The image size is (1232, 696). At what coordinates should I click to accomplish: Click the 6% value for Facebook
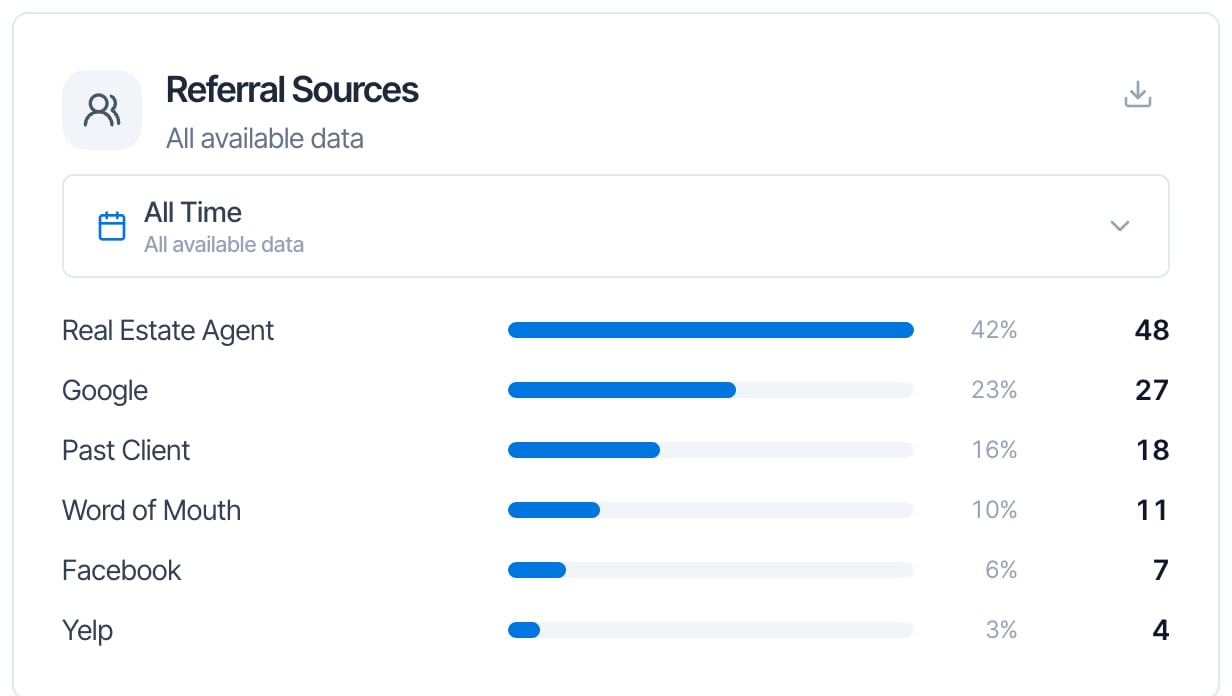pos(1001,570)
